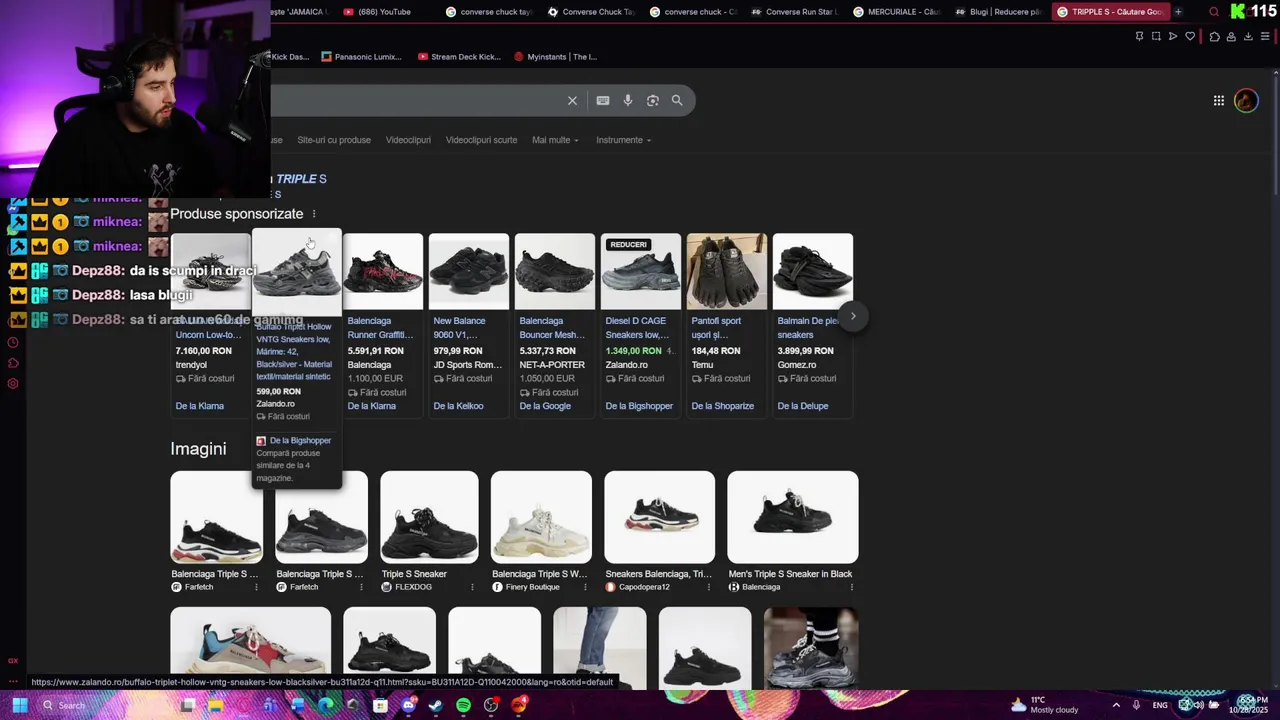The image size is (1280, 720).
Task: Open the tab search magnifier icon
Action: click(x=1214, y=12)
